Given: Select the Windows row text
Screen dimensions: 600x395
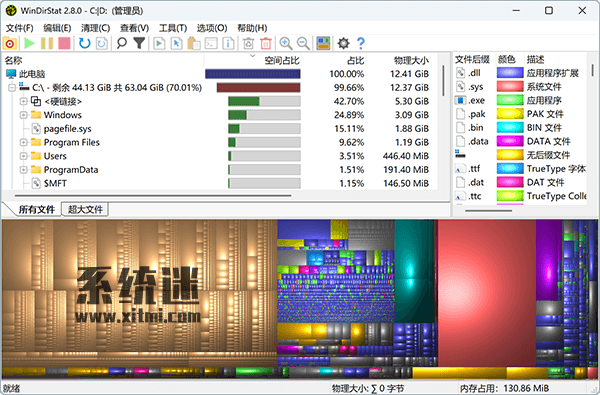Looking at the screenshot, I should click(62, 115).
